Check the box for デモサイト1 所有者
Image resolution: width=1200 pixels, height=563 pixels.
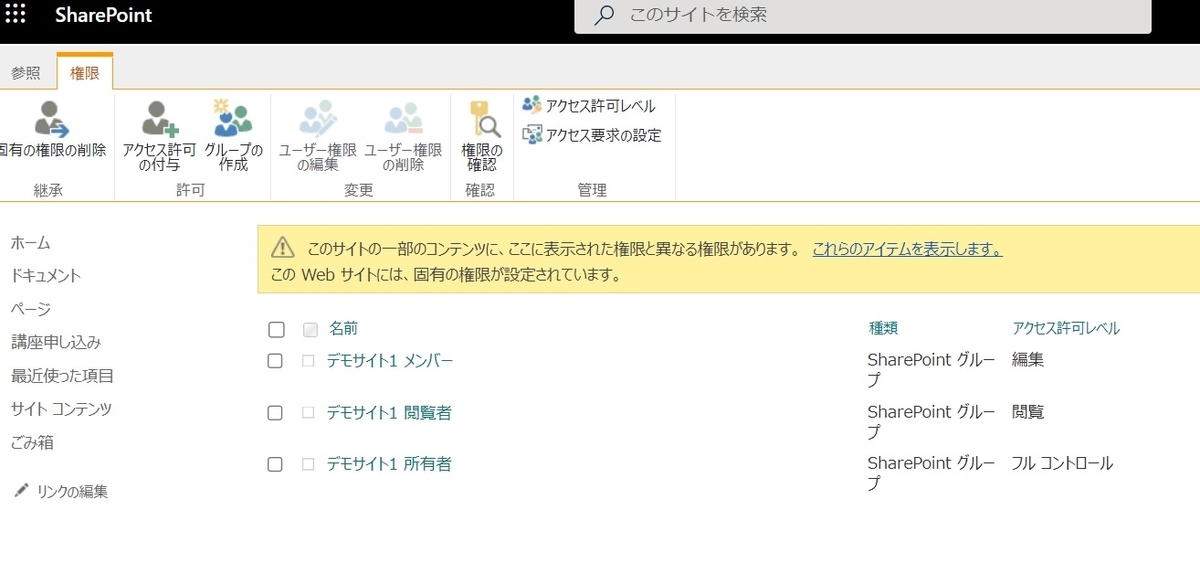click(x=276, y=464)
